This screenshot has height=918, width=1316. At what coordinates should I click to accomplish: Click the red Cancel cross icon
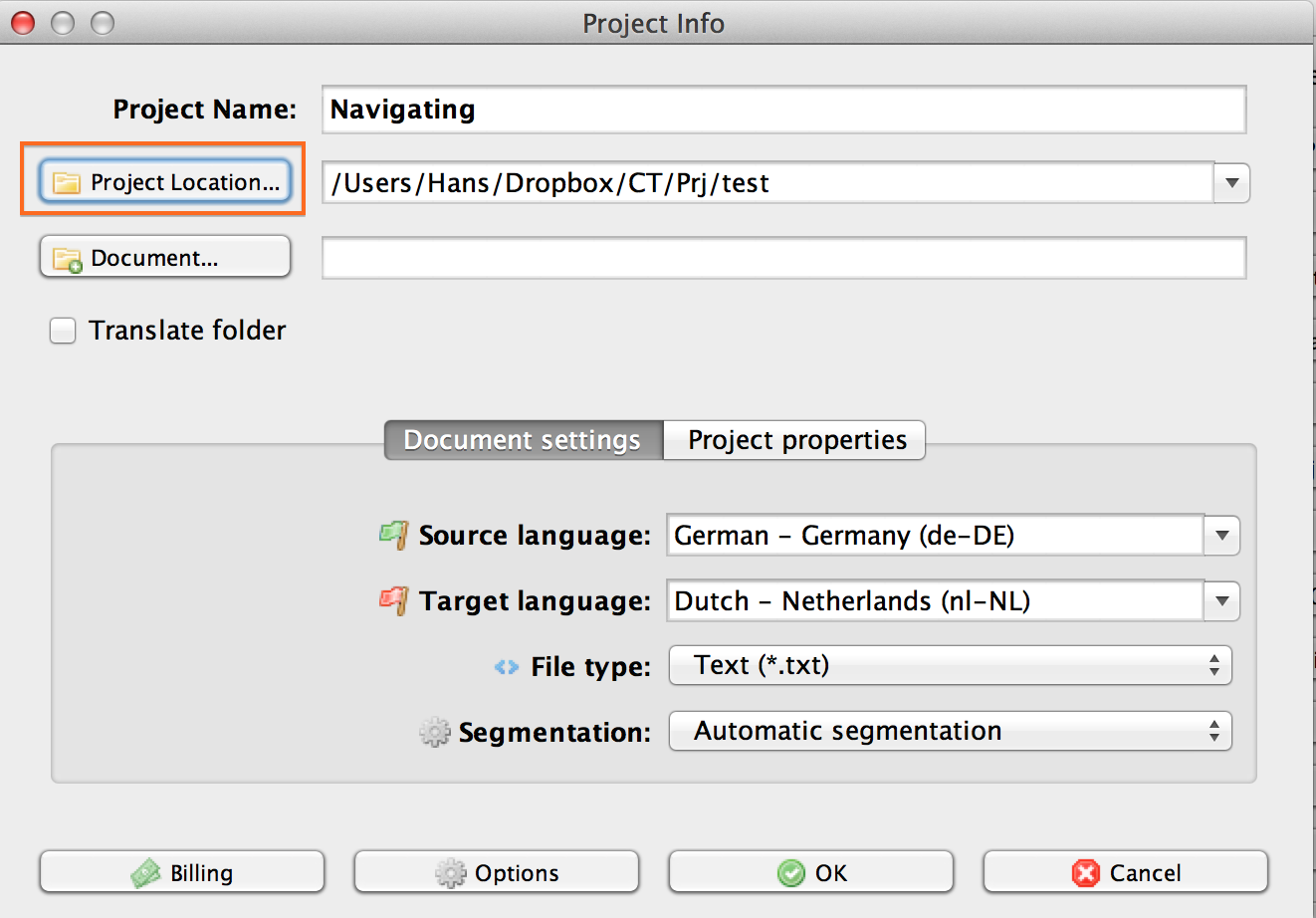[x=1085, y=873]
